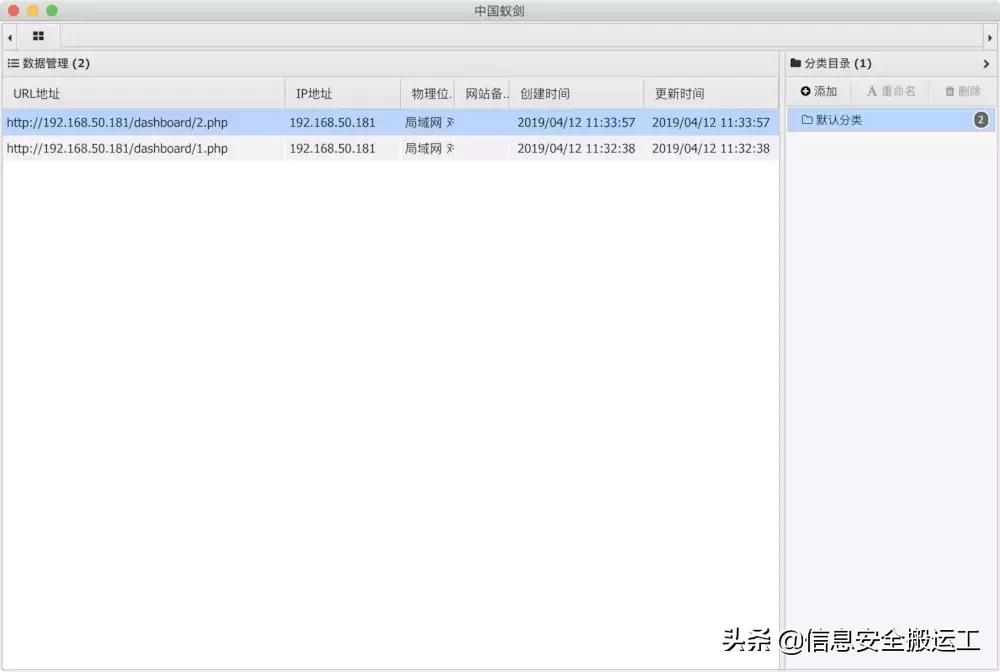1000x672 pixels.
Task: Click the plus icon on the 添加 button
Action: pyautogui.click(x=806, y=91)
